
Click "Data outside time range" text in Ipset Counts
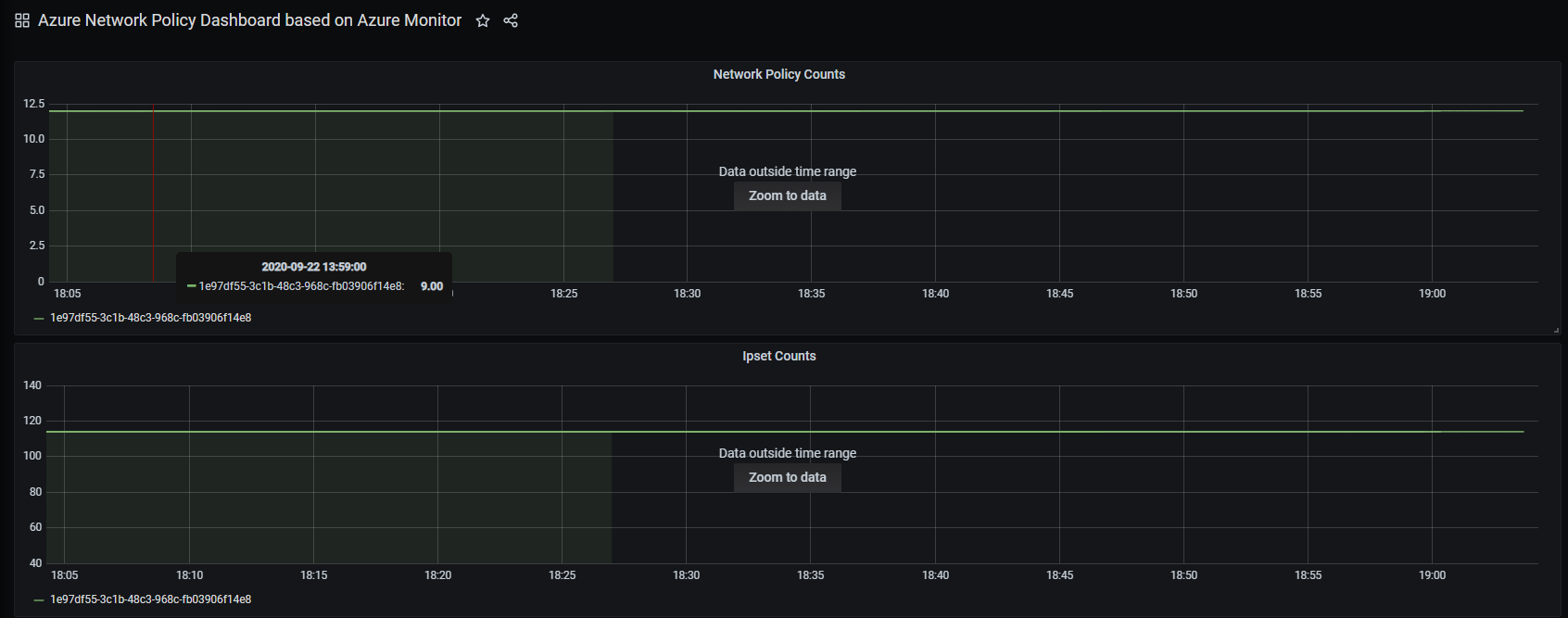point(787,453)
